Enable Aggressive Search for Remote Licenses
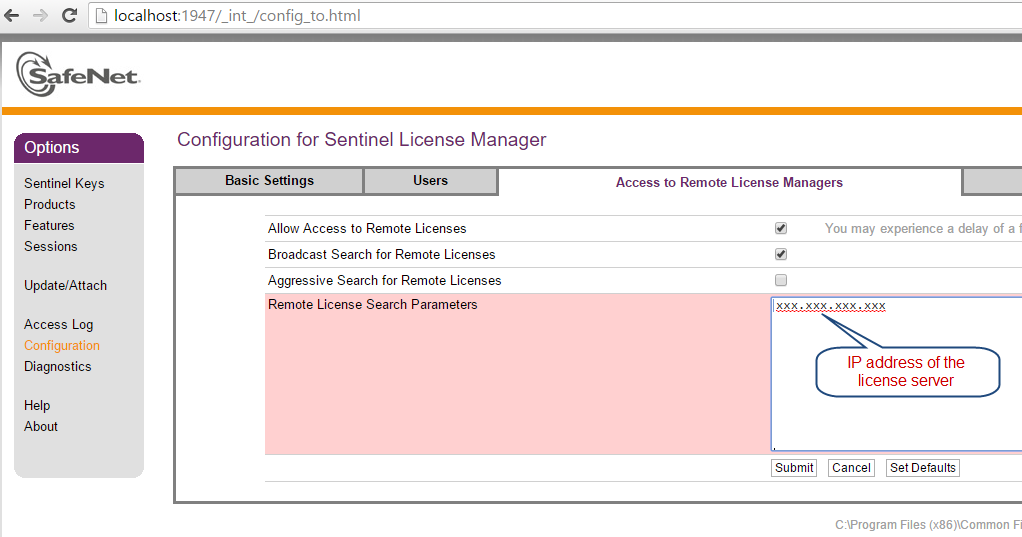Viewport: 1022px width, 537px height. pos(781,280)
